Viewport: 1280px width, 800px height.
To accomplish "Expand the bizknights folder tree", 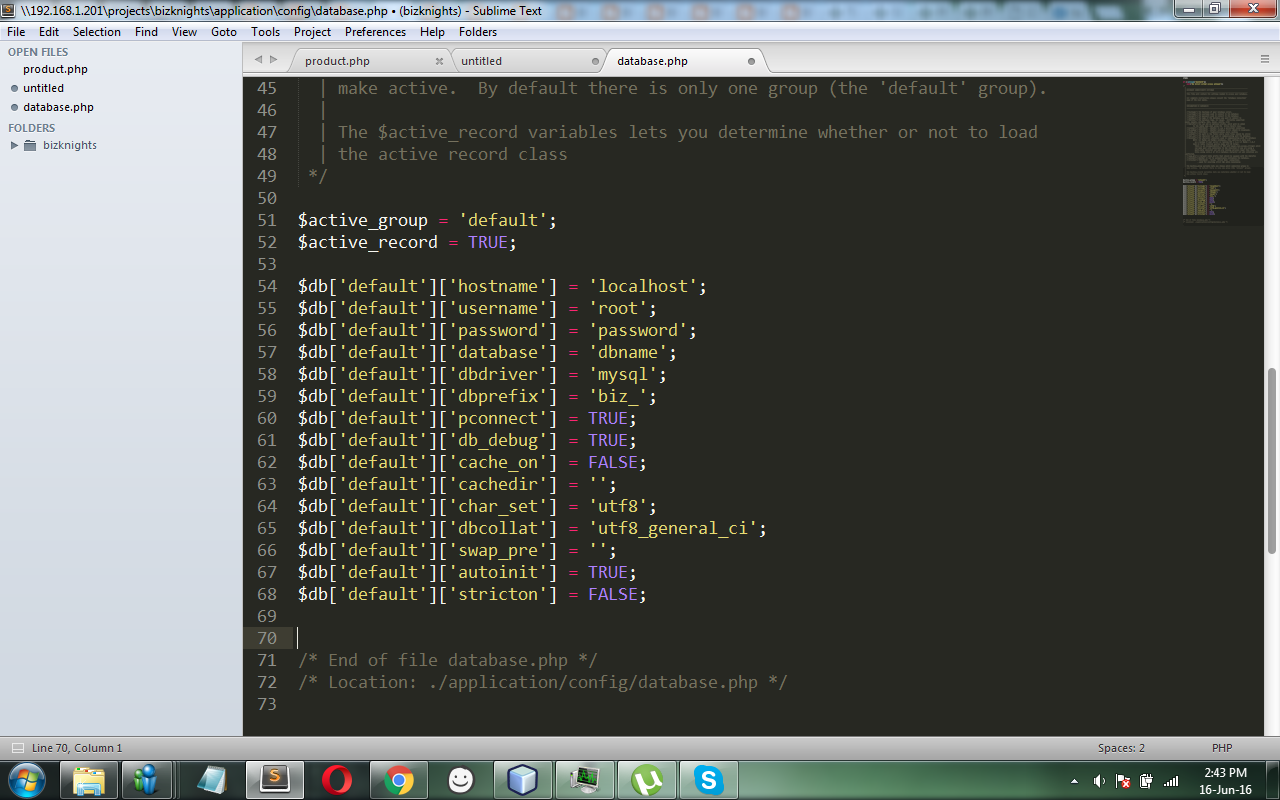I will [14, 145].
